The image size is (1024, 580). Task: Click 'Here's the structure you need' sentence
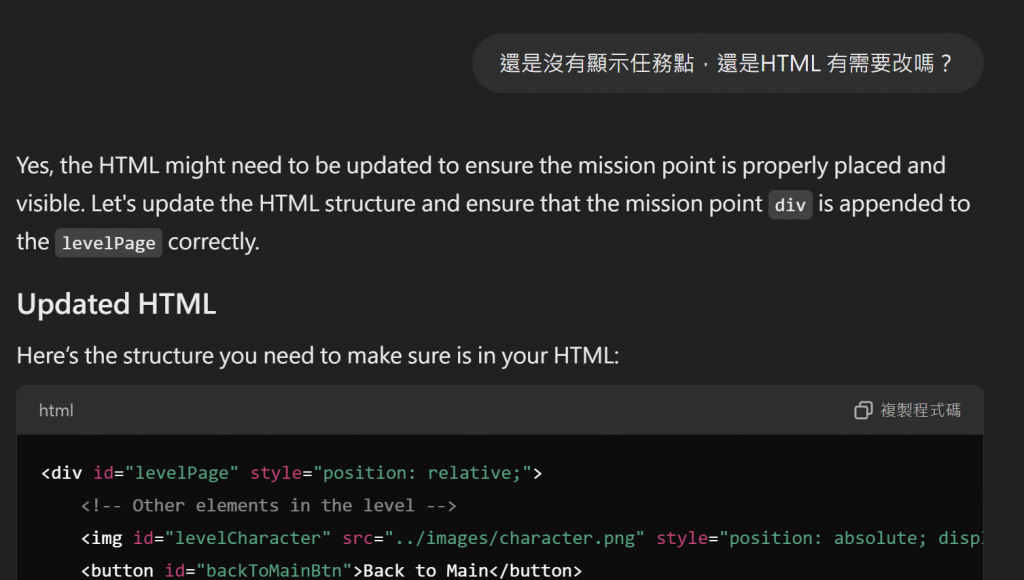[317, 356]
